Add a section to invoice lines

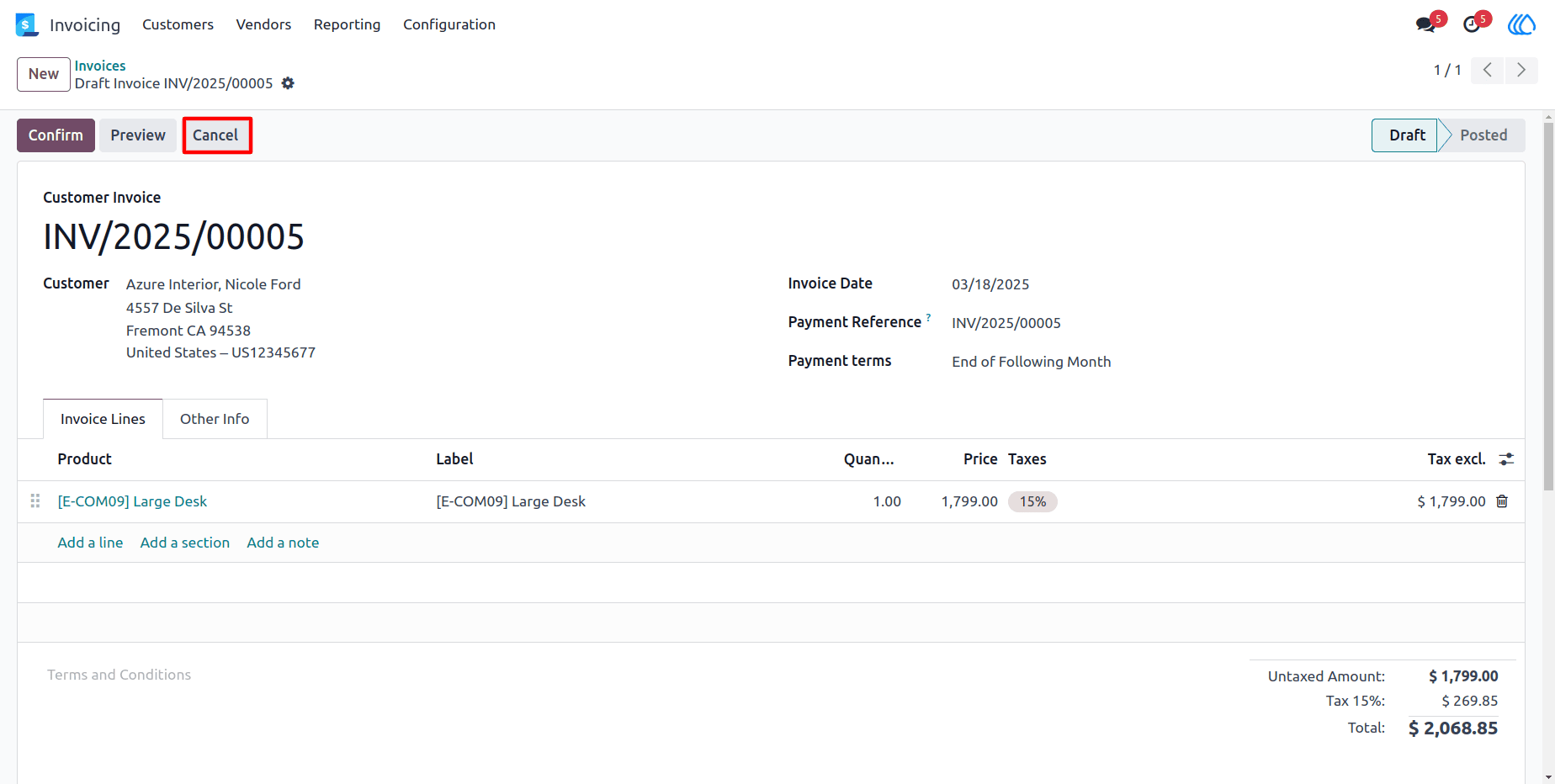[x=185, y=543]
